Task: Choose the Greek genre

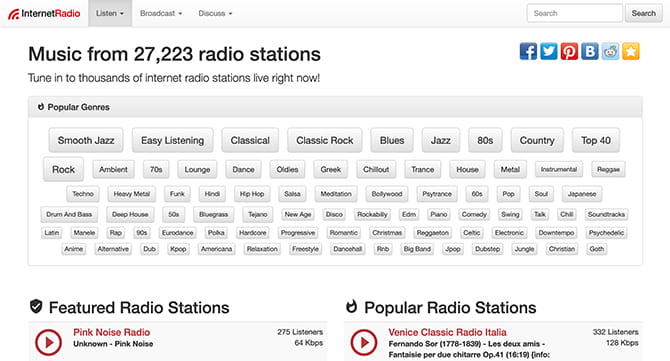Action: 331,169
